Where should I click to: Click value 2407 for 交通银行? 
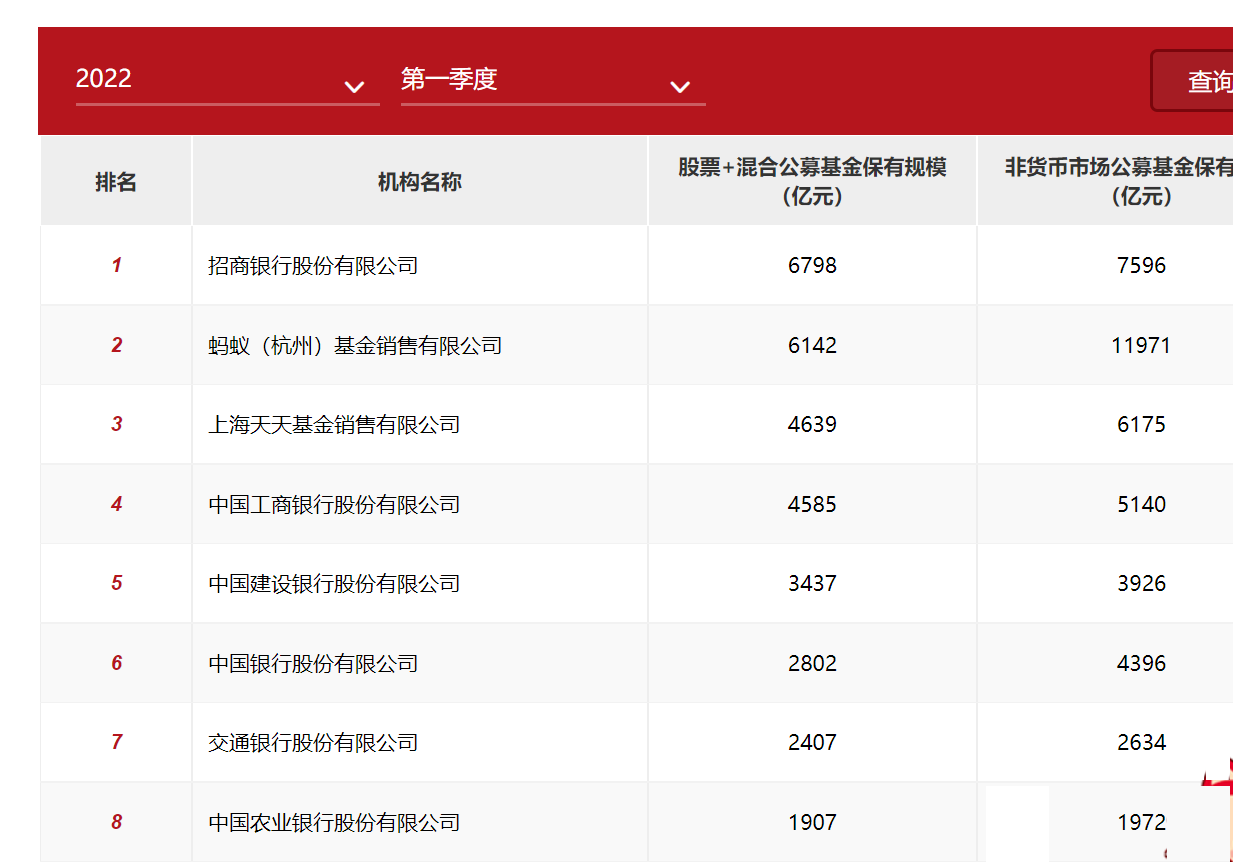[812, 743]
